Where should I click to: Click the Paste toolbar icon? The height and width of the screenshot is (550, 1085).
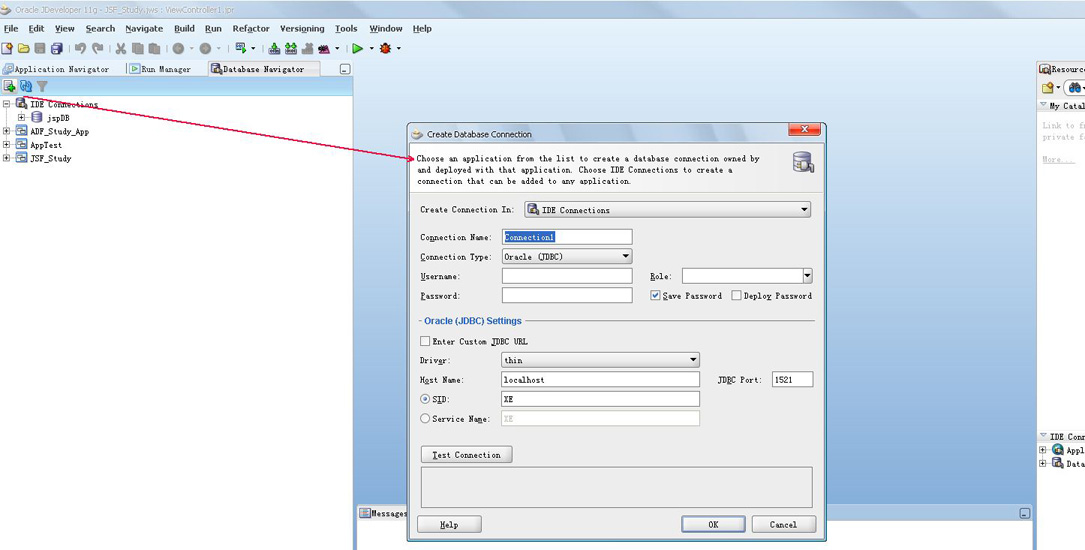click(154, 48)
